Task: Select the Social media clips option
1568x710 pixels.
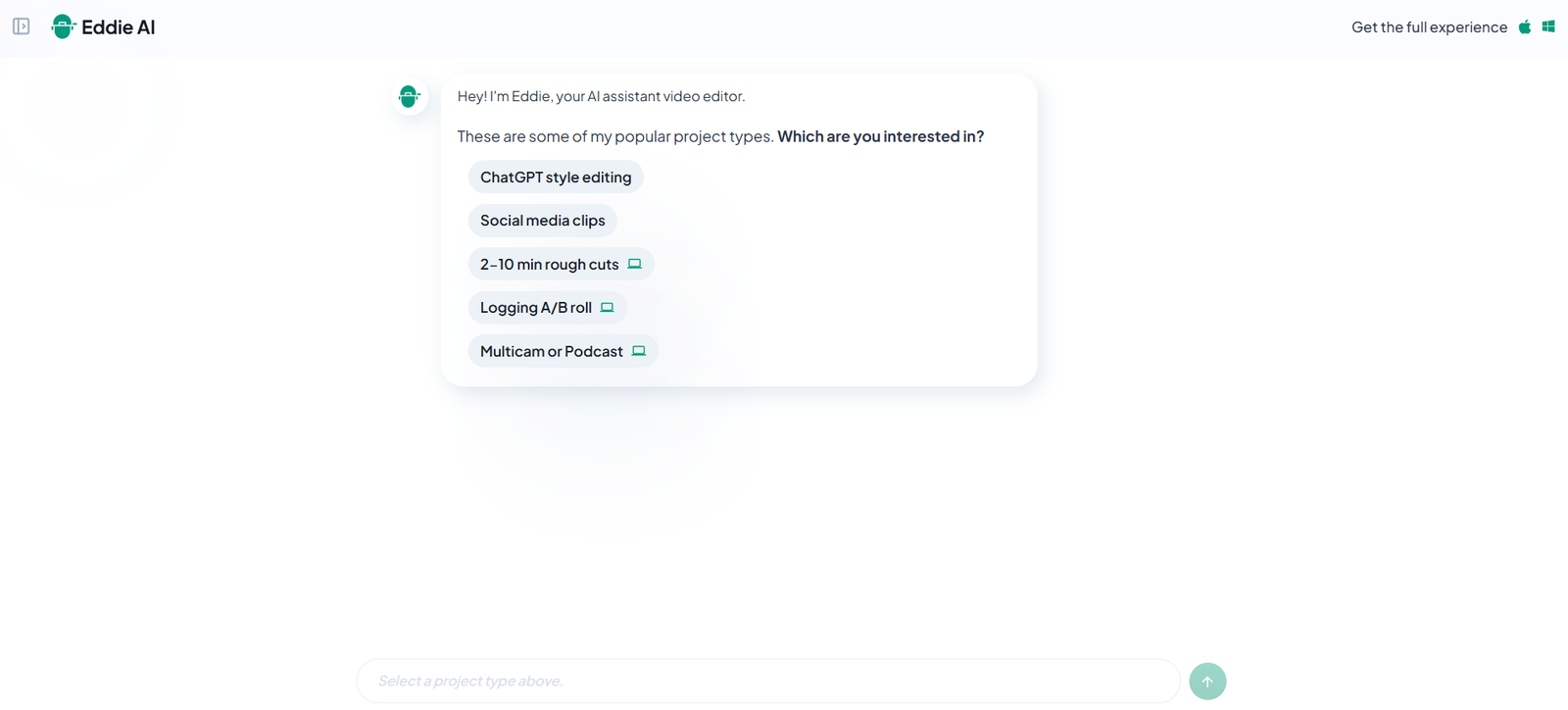Action: click(542, 221)
